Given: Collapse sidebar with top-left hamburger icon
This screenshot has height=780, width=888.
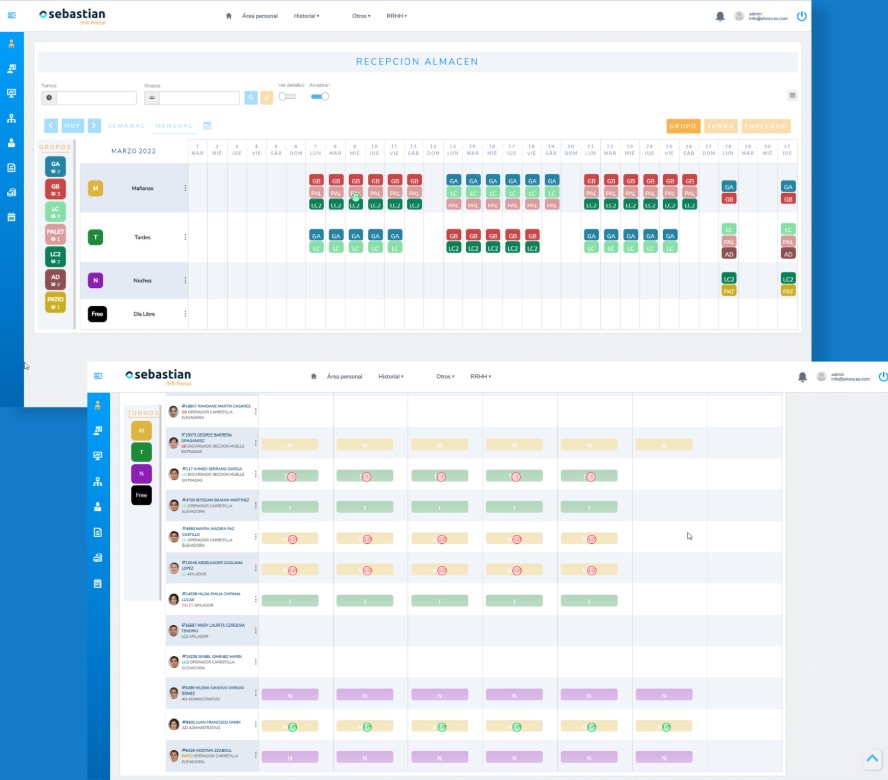Looking at the screenshot, I should 12,16.
